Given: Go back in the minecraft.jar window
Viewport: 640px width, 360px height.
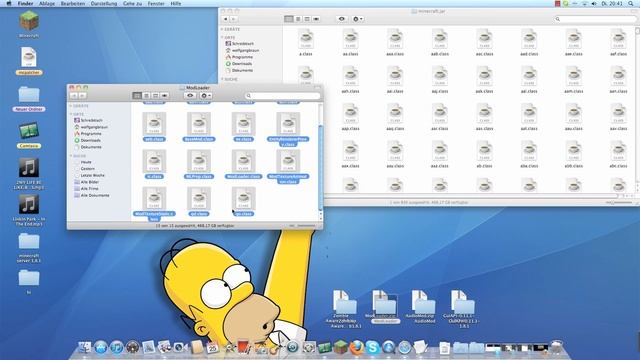Looking at the screenshot, I should 225,19.
